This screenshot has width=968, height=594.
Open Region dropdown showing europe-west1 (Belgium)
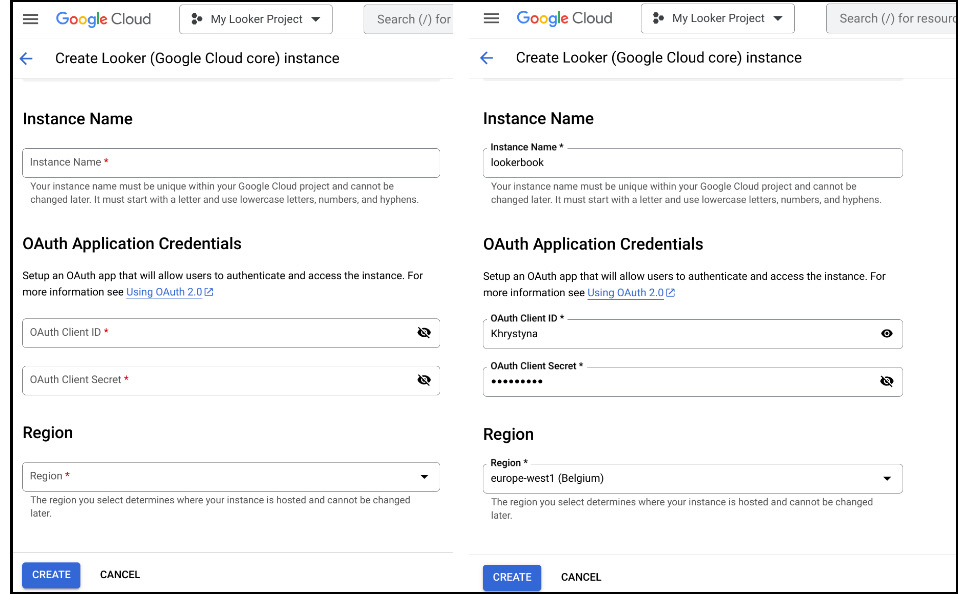tap(693, 479)
